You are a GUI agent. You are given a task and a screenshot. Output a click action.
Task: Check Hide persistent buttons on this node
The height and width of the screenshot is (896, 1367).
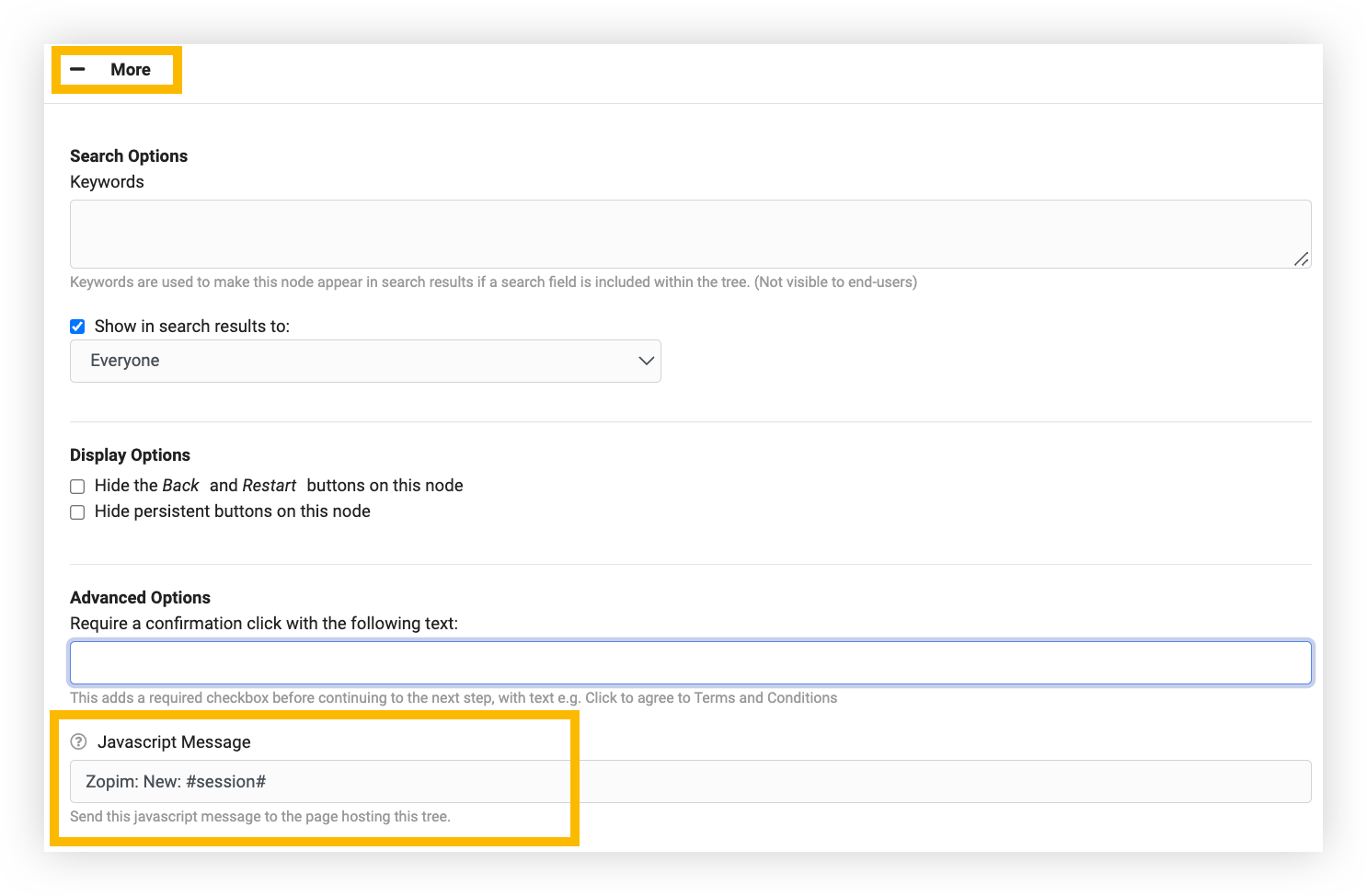coord(77,511)
